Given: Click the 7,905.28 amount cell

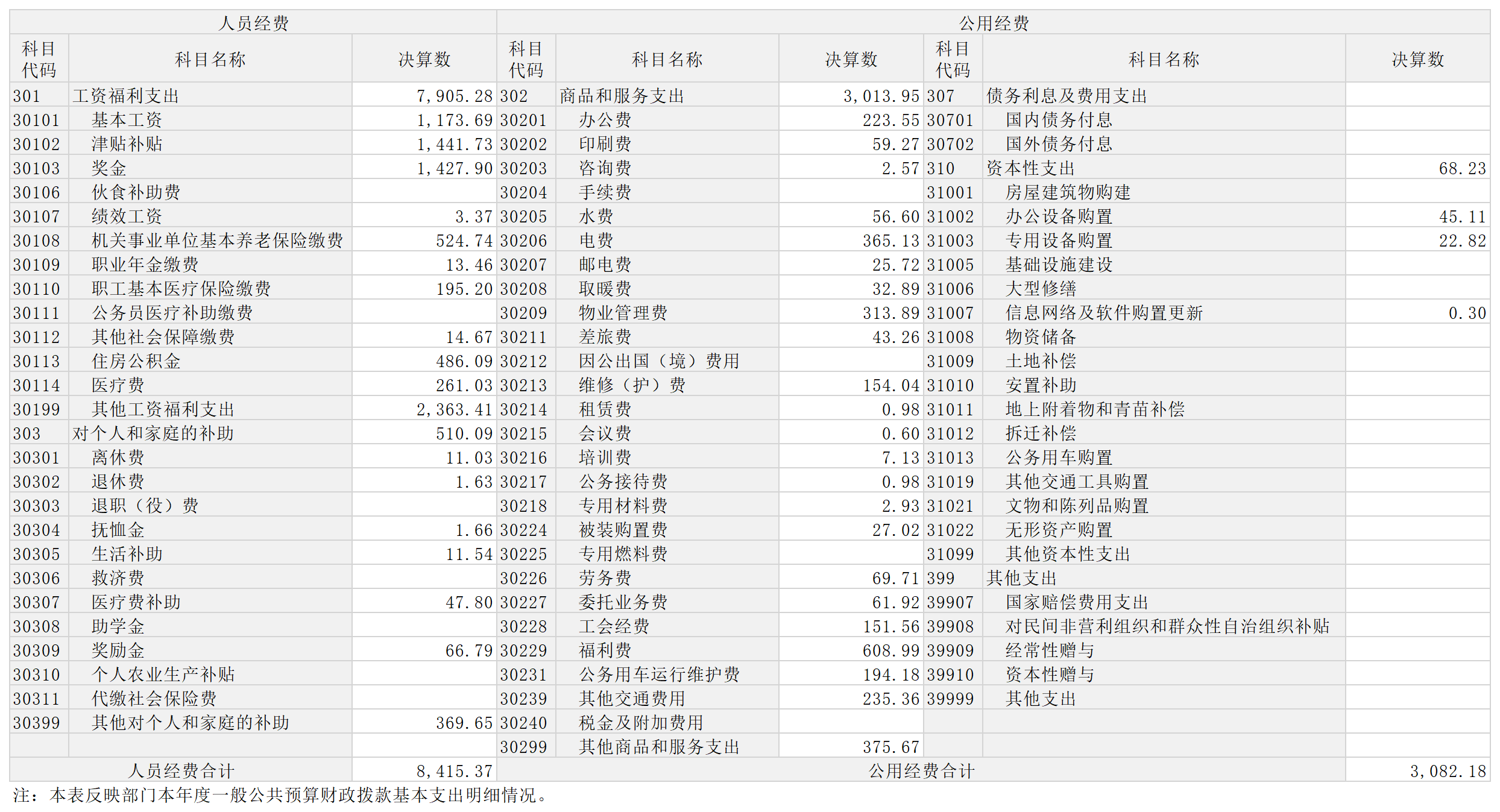Looking at the screenshot, I should tap(454, 96).
